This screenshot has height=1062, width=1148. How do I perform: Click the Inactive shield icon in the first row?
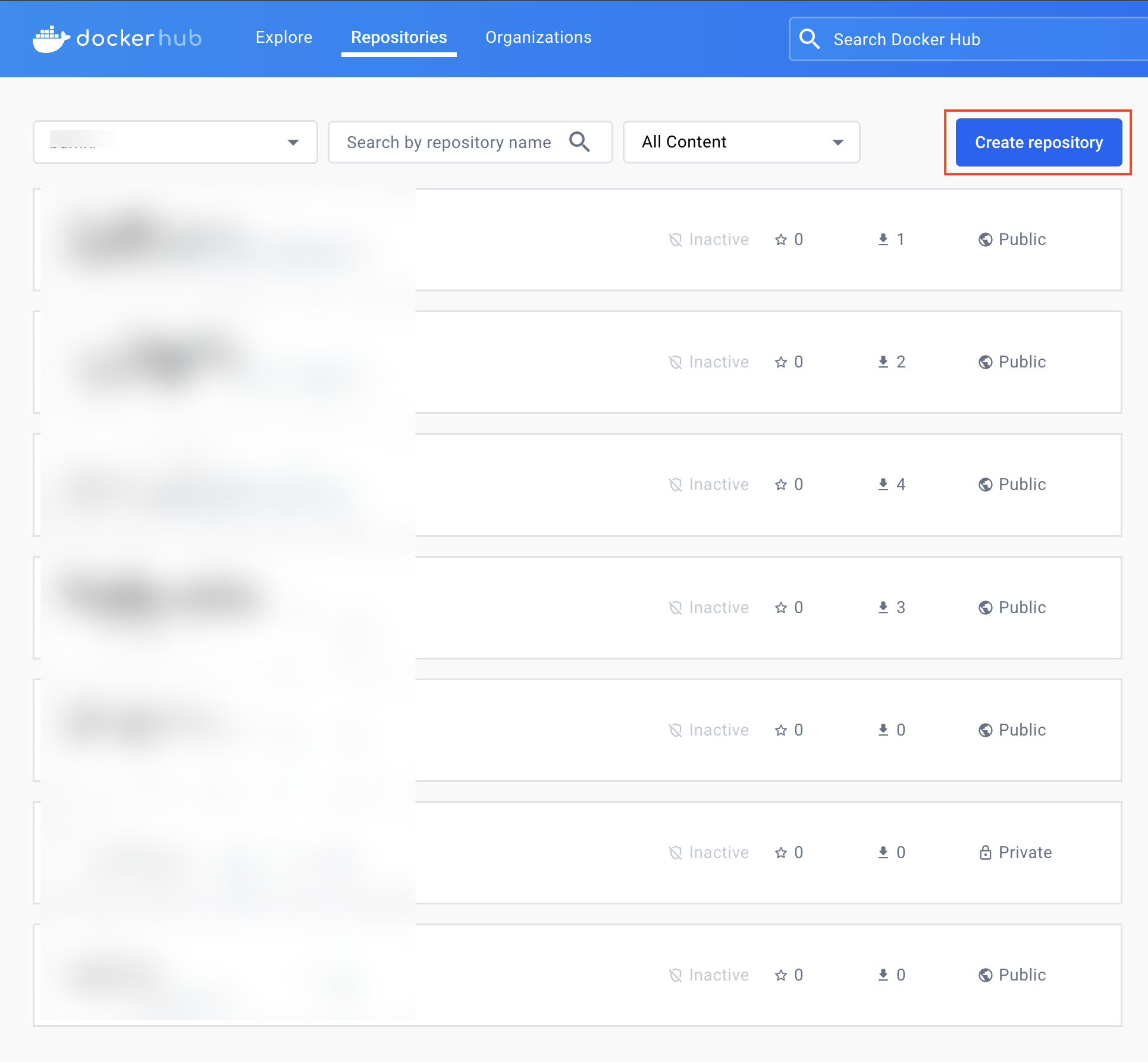pyautogui.click(x=675, y=240)
